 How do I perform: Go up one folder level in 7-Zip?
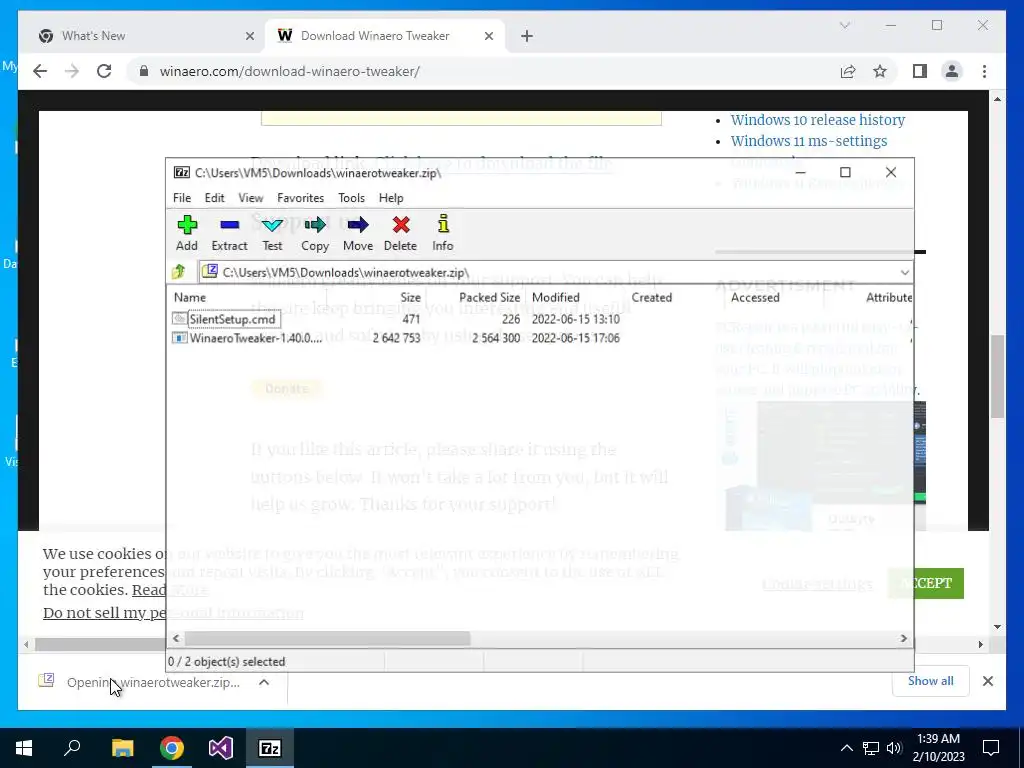[179, 272]
